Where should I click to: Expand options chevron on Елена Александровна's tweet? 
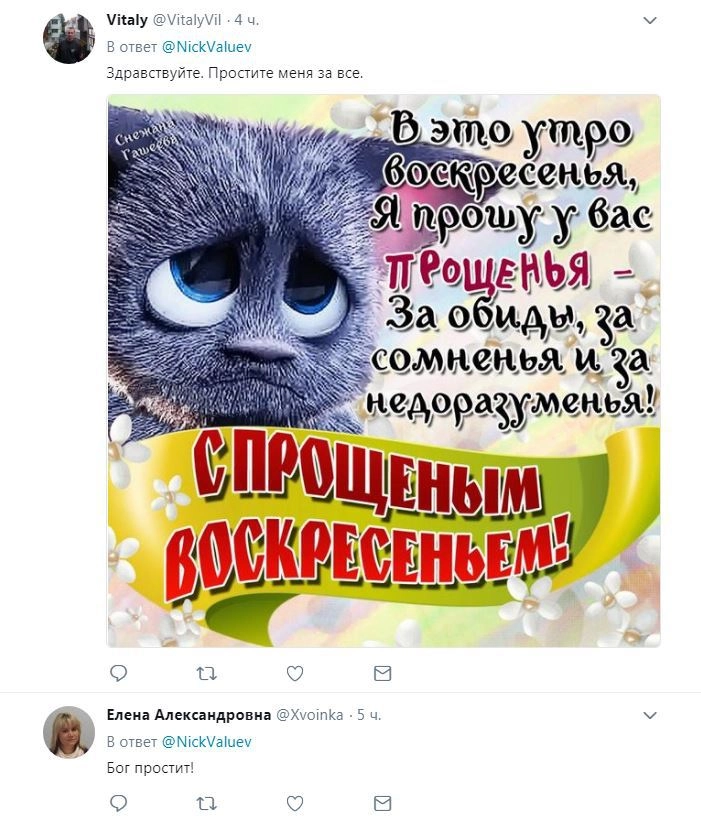[x=650, y=716]
